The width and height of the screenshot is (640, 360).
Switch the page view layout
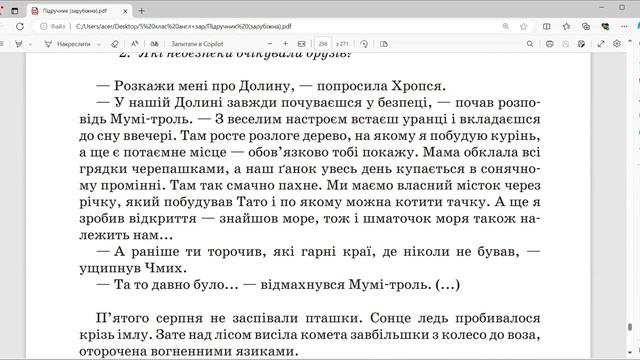(x=384, y=44)
